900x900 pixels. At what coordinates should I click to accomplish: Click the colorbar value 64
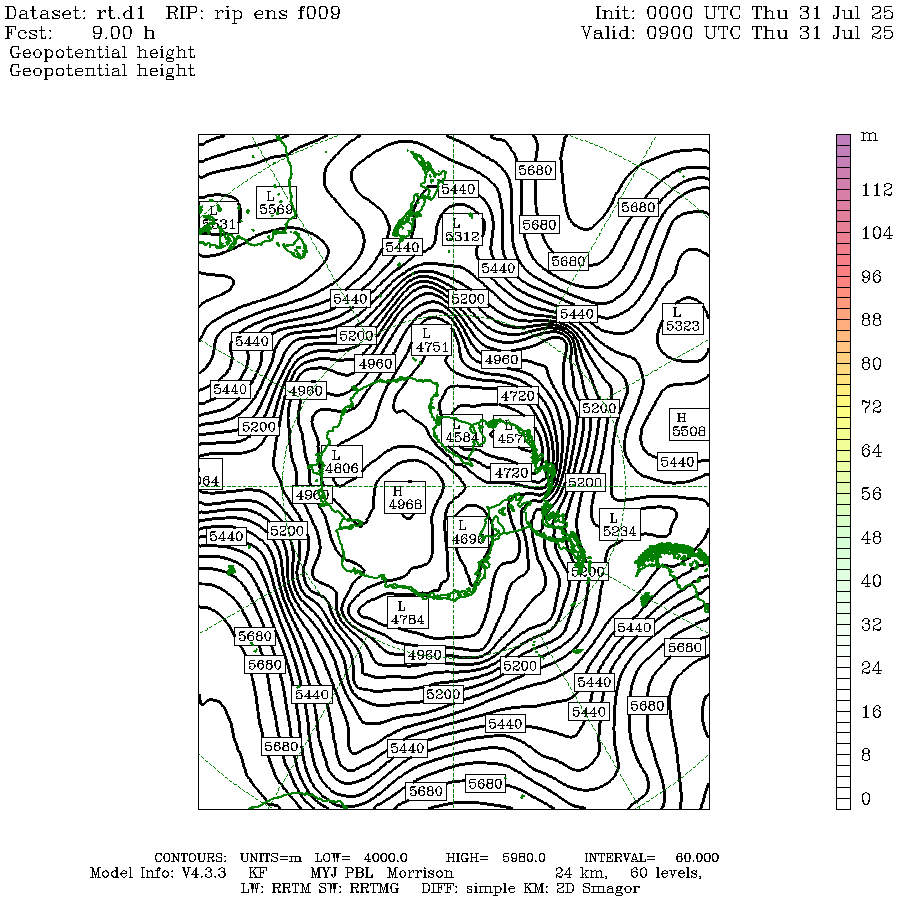pyautogui.click(x=871, y=451)
